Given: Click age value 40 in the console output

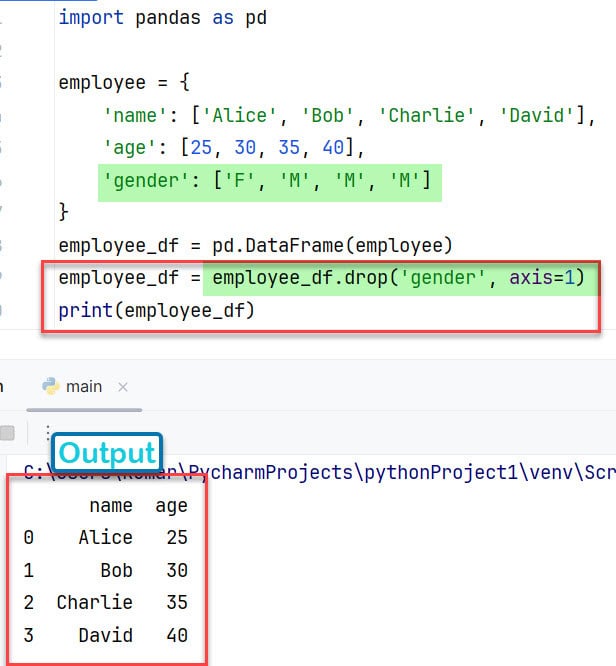Looking at the screenshot, I should 177,635.
